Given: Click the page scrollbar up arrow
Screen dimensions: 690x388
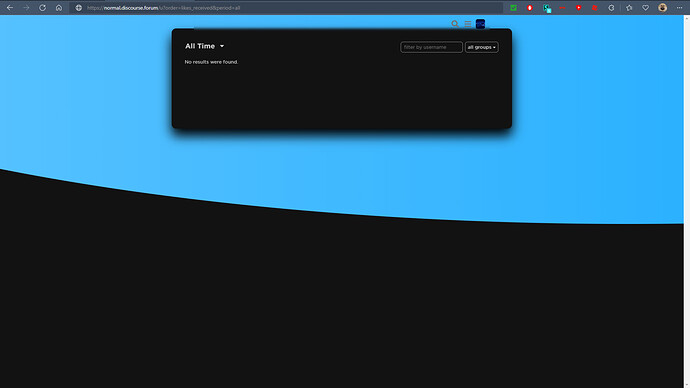Looking at the screenshot, I should (686, 18).
